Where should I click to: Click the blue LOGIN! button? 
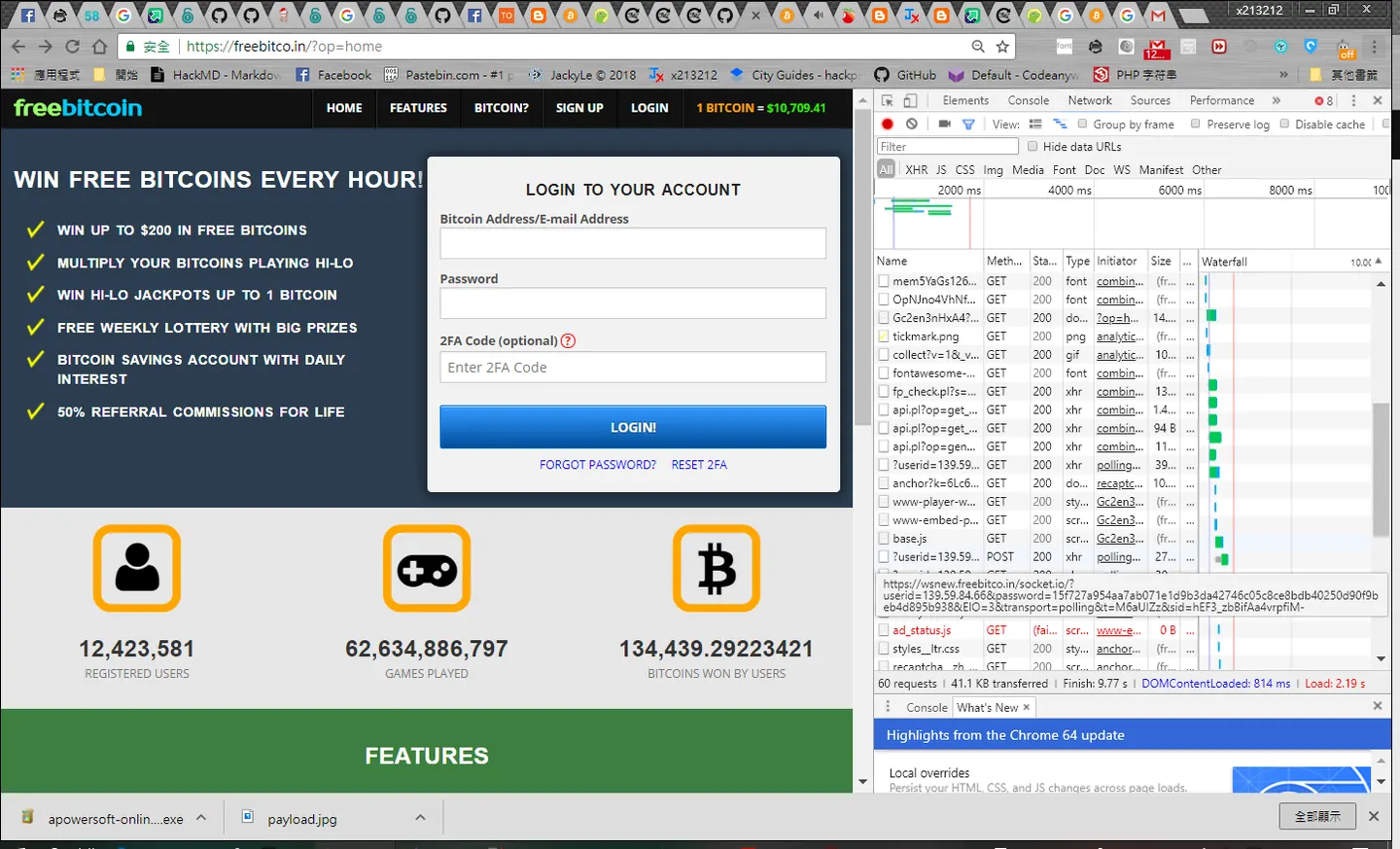(633, 427)
